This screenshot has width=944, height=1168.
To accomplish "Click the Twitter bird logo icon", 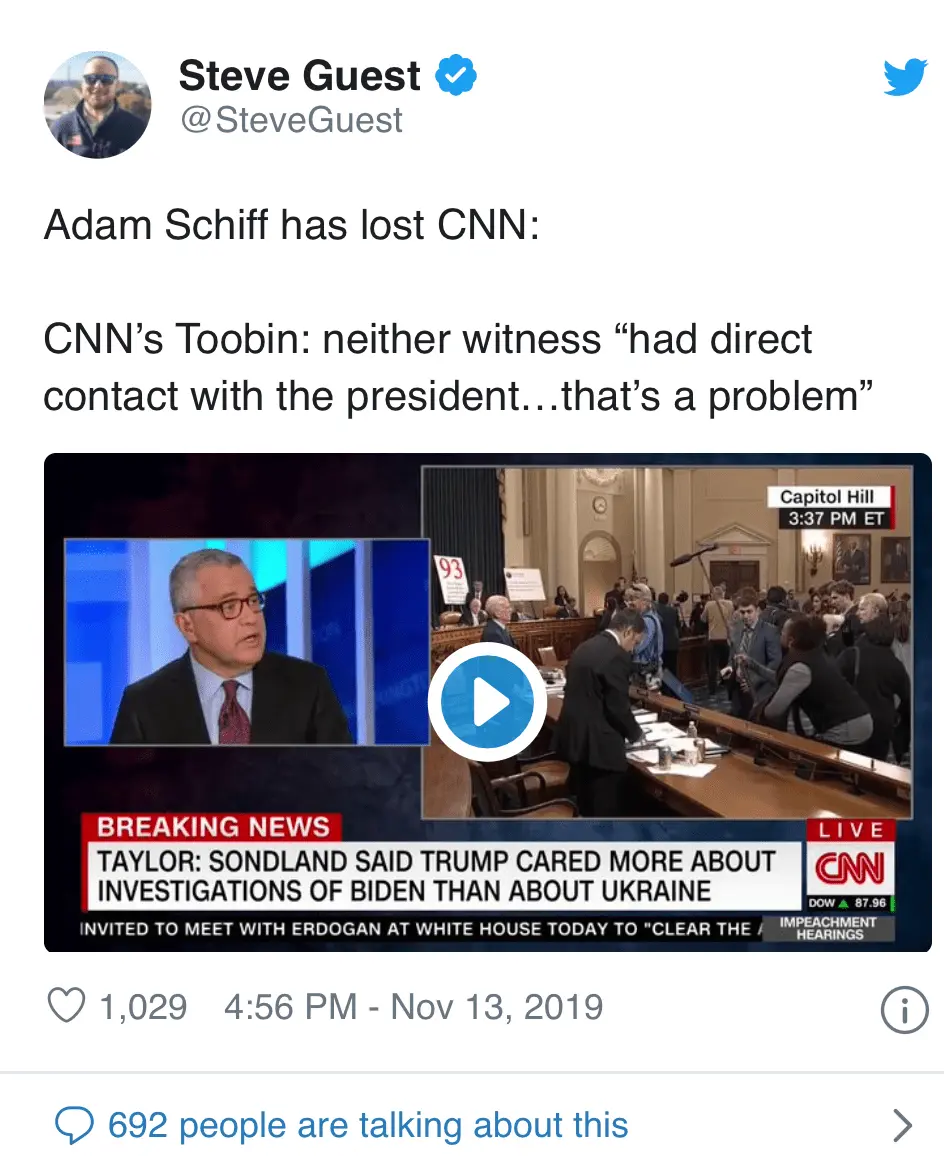I will pyautogui.click(x=904, y=77).
